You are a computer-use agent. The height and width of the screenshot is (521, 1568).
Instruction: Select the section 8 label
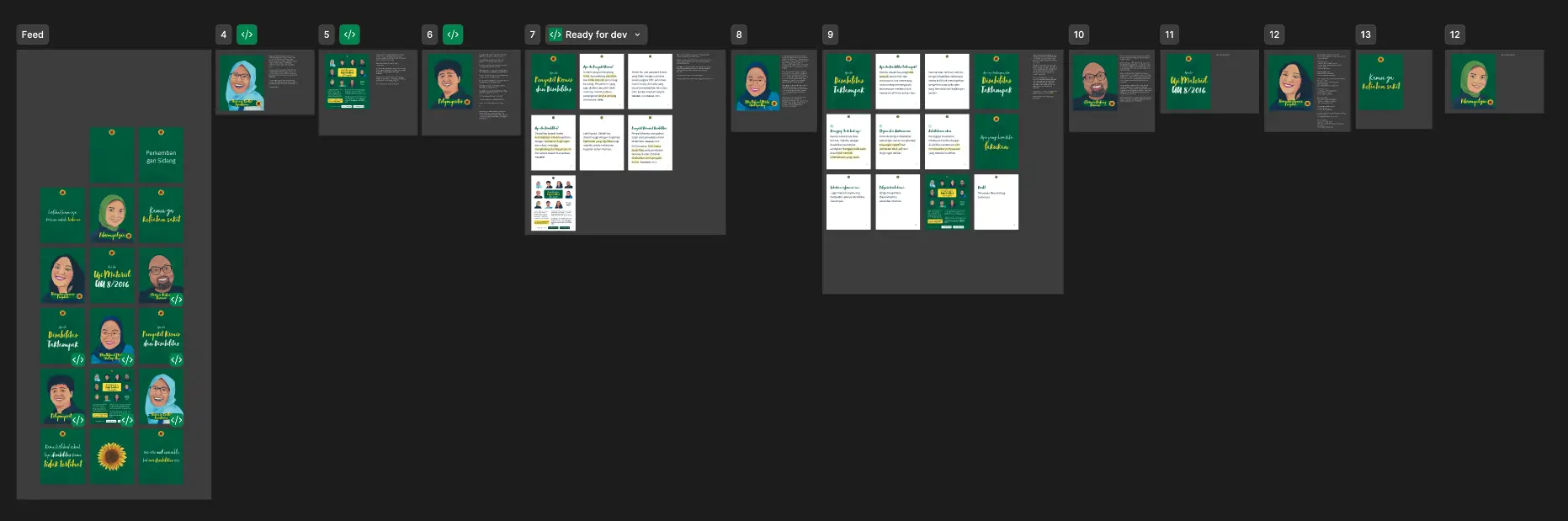739,35
